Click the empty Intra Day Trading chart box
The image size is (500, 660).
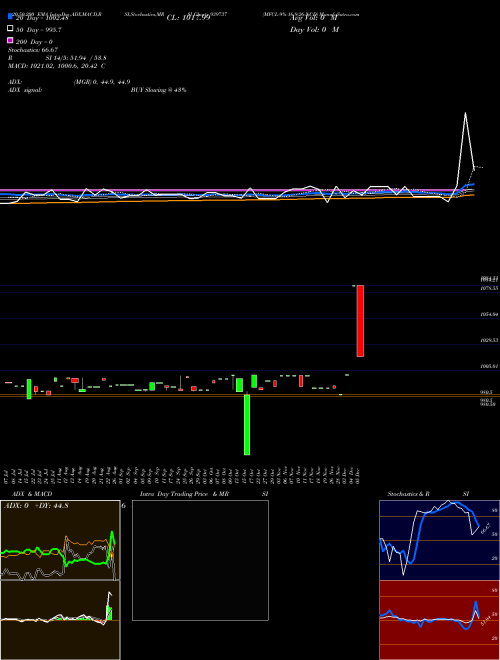point(200,560)
